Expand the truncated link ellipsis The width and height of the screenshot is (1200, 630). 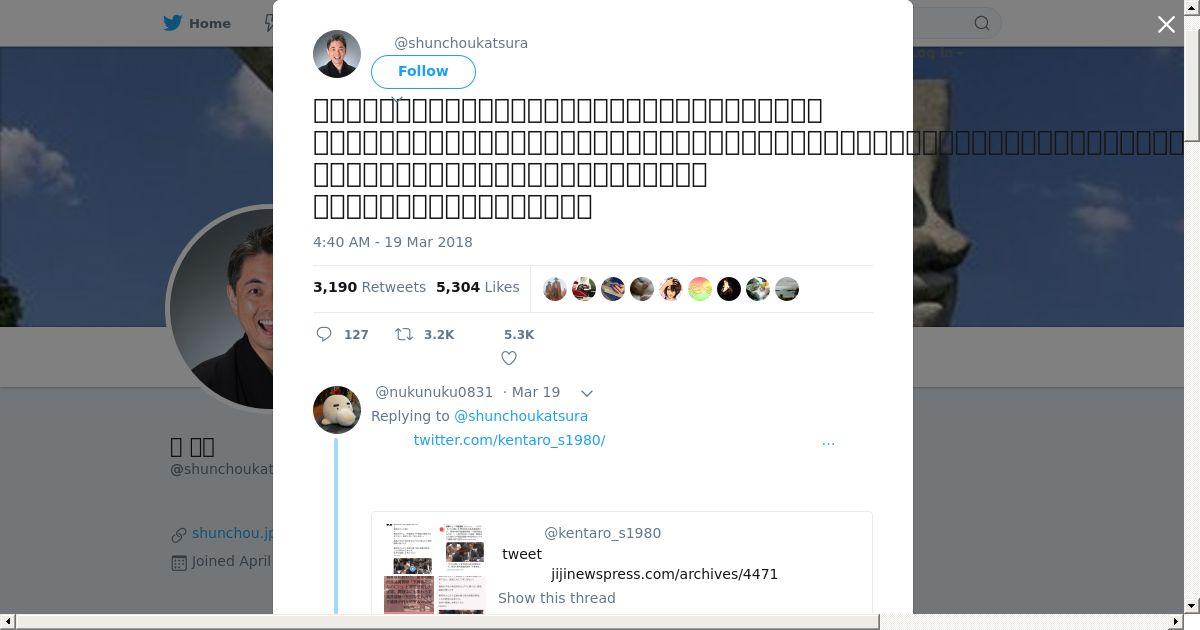828,440
